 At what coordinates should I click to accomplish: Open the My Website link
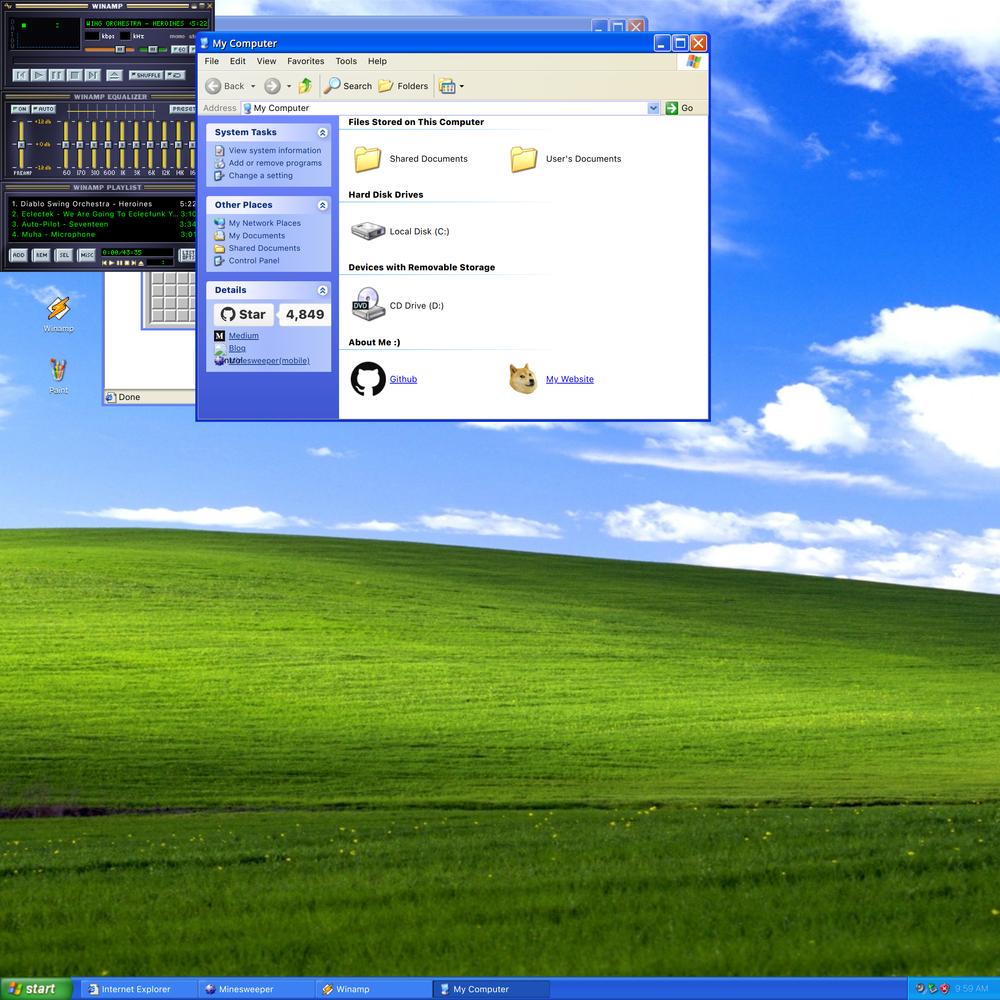(570, 379)
